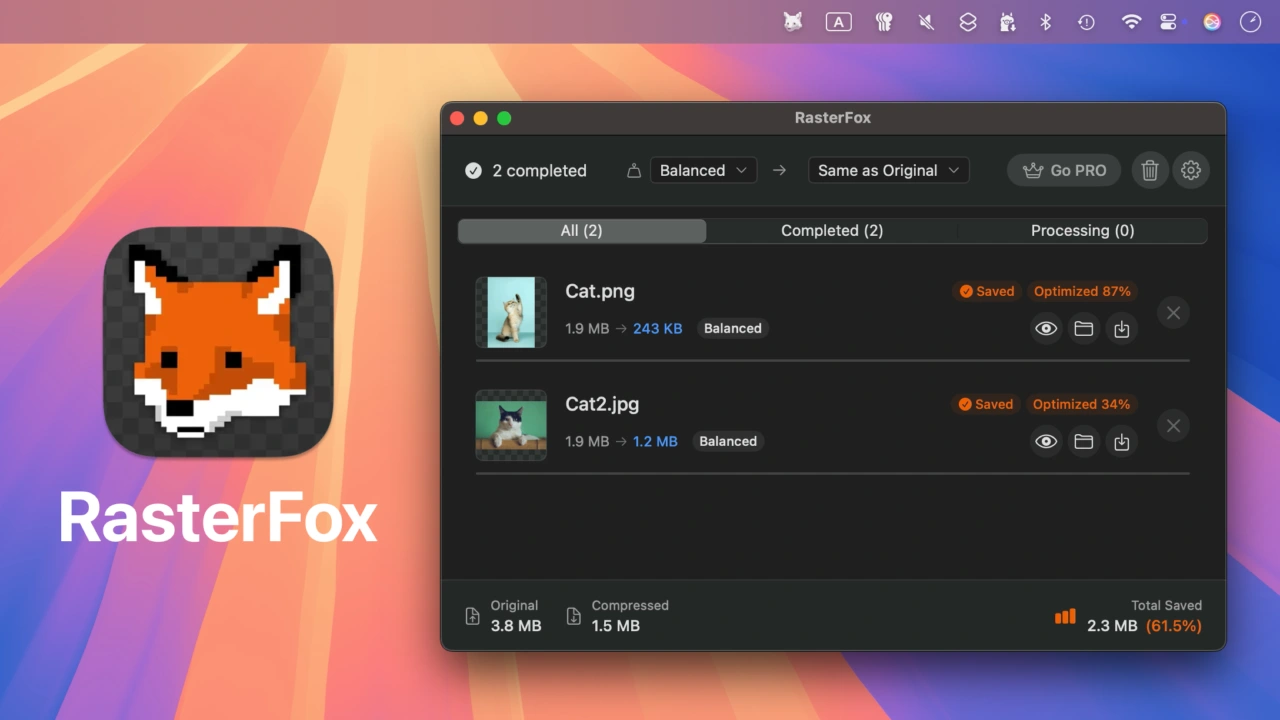
Task: Click the Cat.png thumbnail image
Action: [x=511, y=313]
